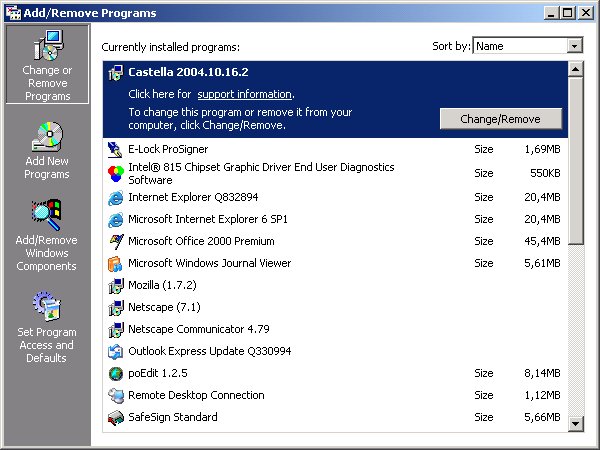This screenshot has height=450, width=600.
Task: Select Castella 2004.10.16.2 entry title
Action: click(x=188, y=72)
